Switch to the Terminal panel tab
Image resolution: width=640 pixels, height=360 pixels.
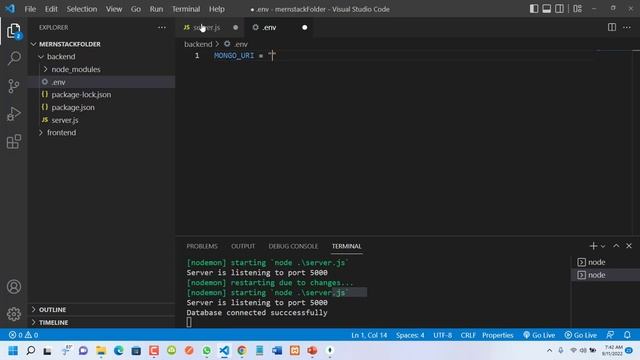tap(347, 246)
